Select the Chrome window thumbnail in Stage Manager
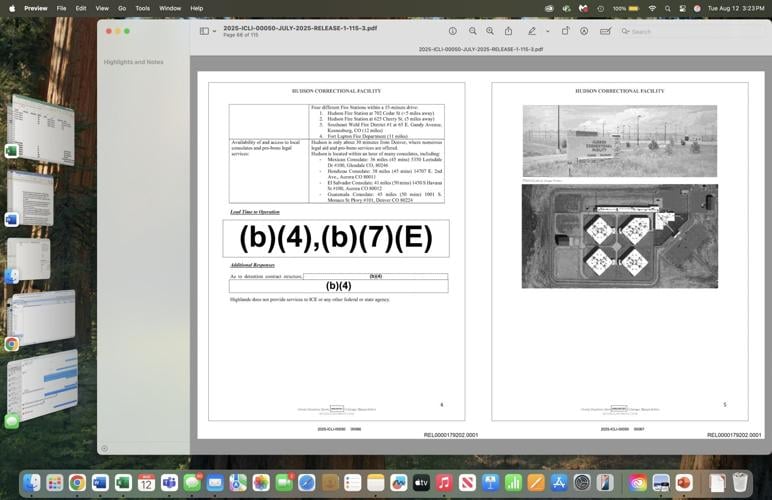Image resolution: width=772 pixels, height=500 pixels. [x=42, y=317]
